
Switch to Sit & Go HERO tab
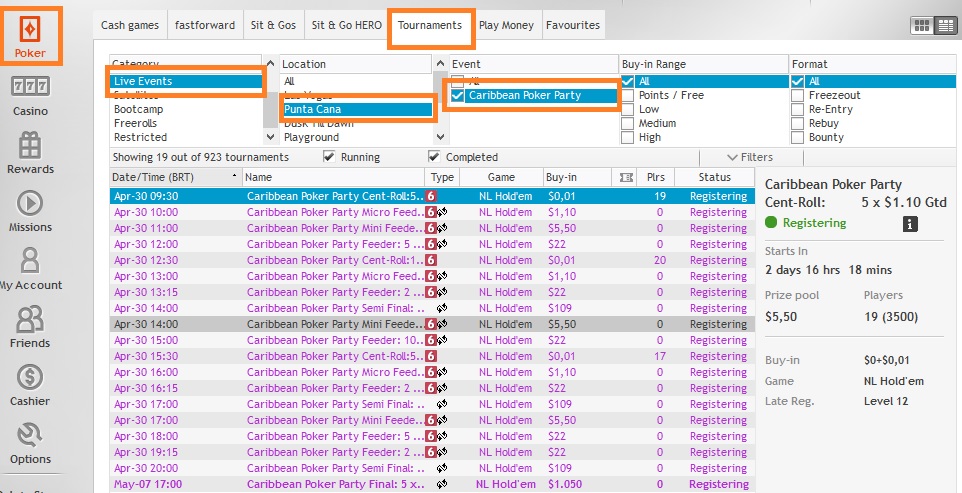pos(347,25)
